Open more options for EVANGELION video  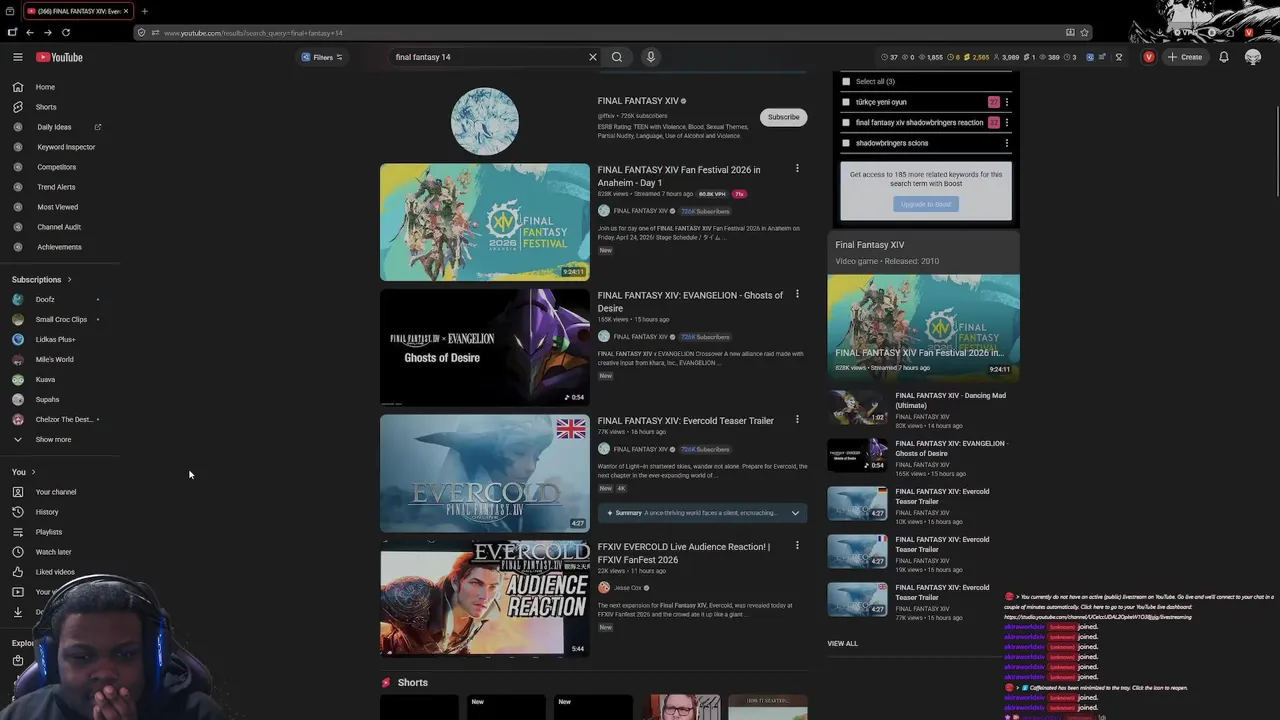click(x=797, y=294)
